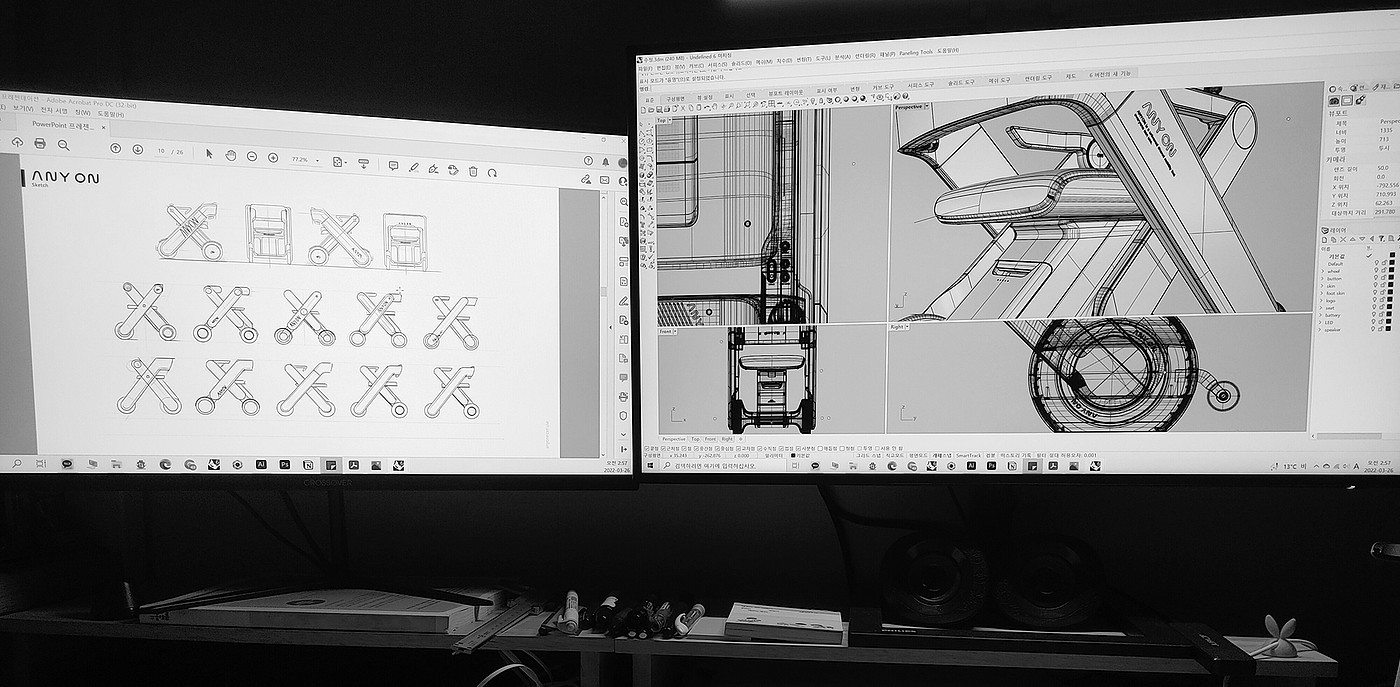Toggle the Project (투영) osnap checkbox
The width and height of the screenshot is (1400, 687).
click(x=859, y=448)
